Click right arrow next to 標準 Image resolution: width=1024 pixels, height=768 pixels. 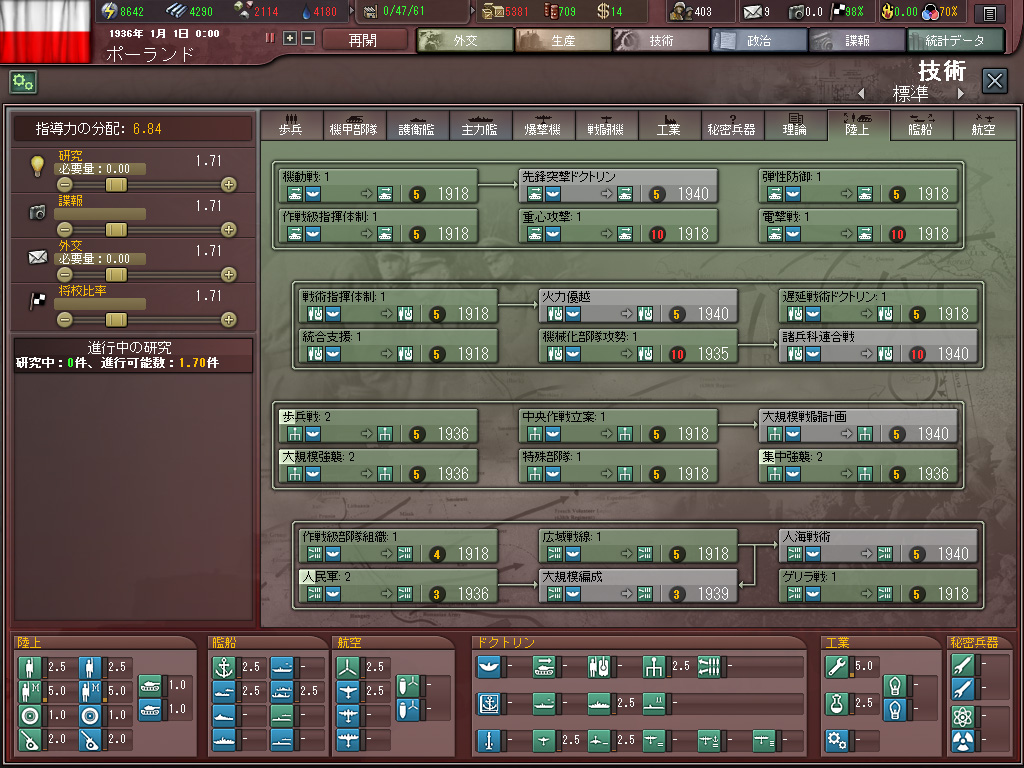[x=961, y=94]
